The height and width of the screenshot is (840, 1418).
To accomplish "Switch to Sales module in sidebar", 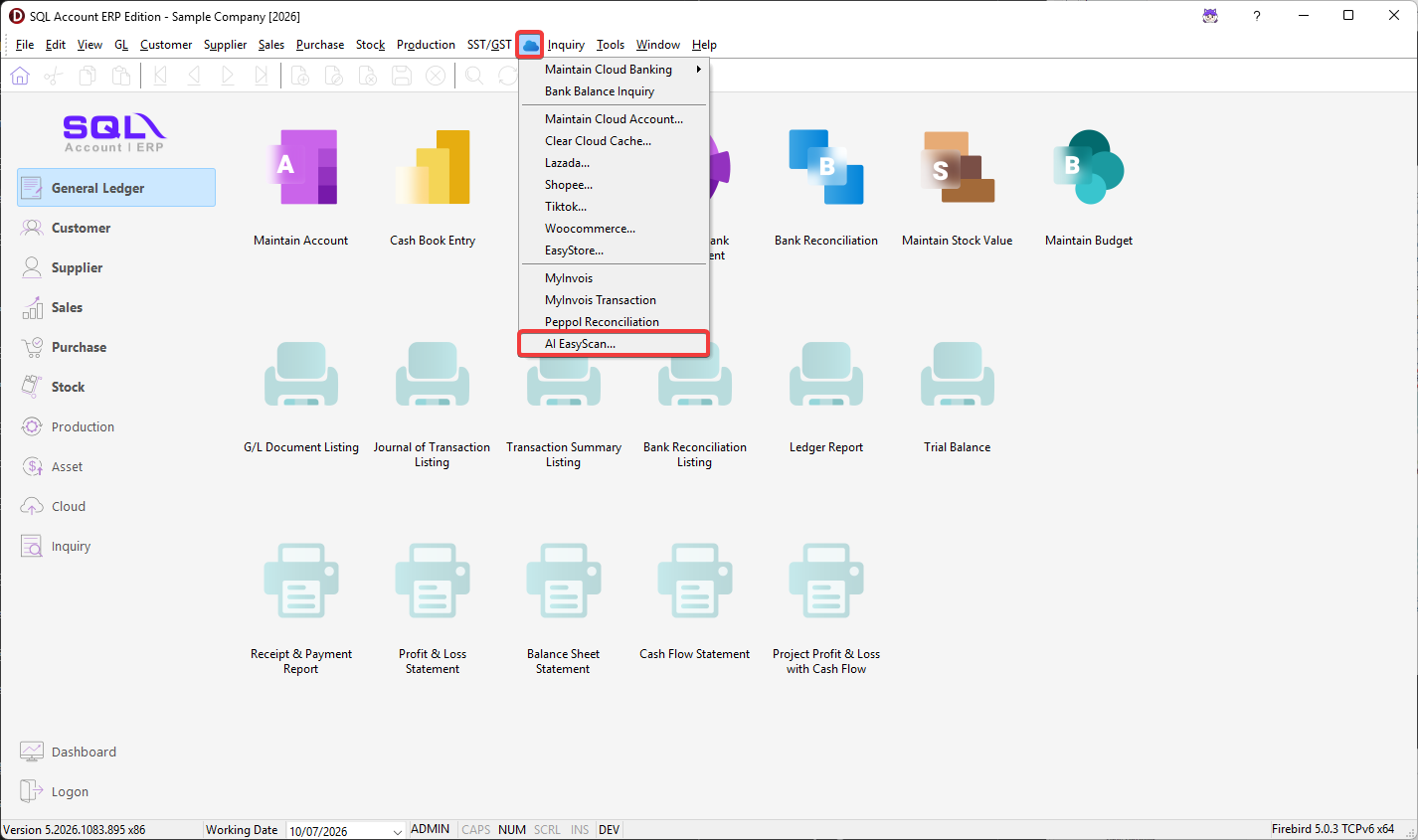I will pos(116,307).
